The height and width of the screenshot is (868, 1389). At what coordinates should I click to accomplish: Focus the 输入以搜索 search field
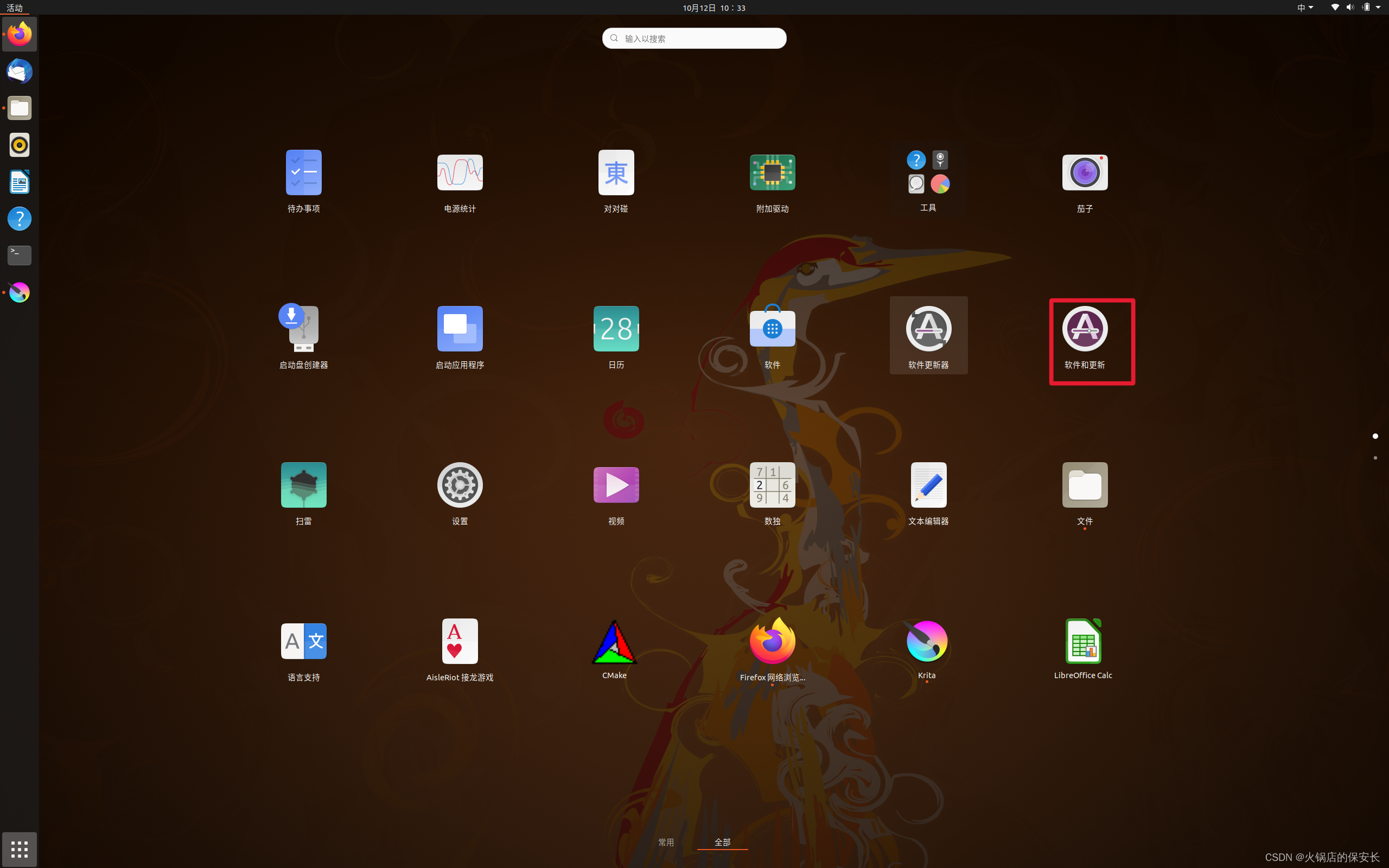tap(694, 39)
